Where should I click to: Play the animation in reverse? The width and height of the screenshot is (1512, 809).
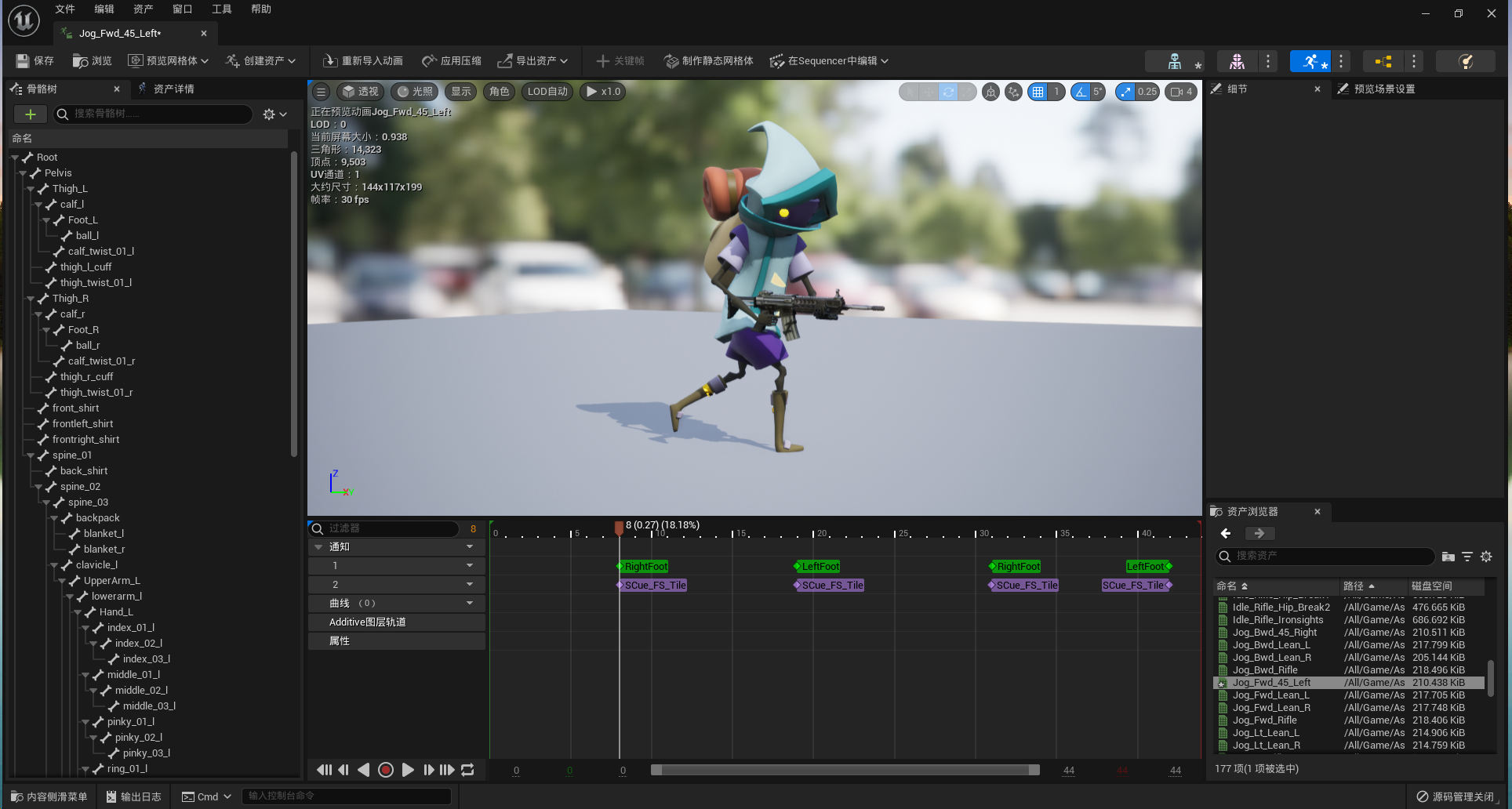(x=364, y=770)
